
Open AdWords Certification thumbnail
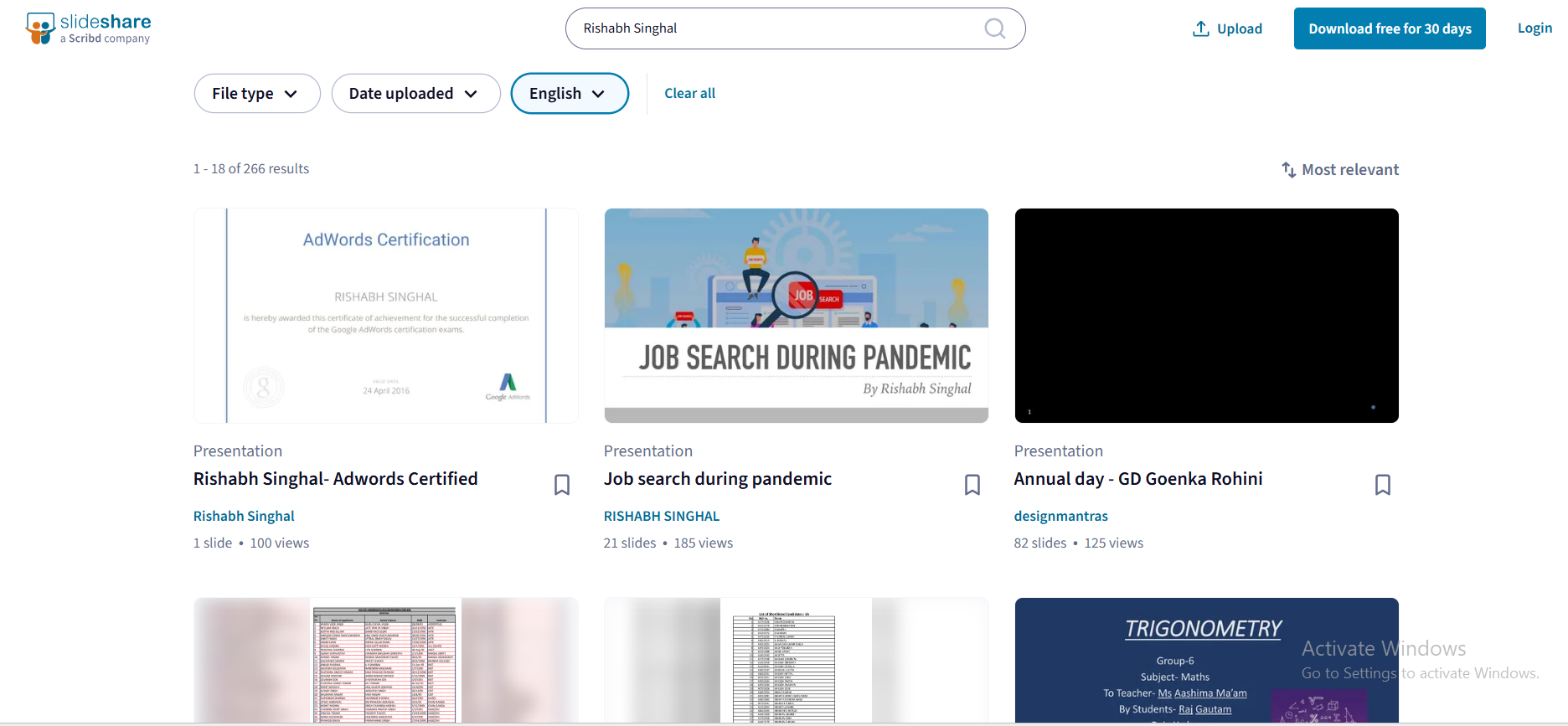(386, 316)
